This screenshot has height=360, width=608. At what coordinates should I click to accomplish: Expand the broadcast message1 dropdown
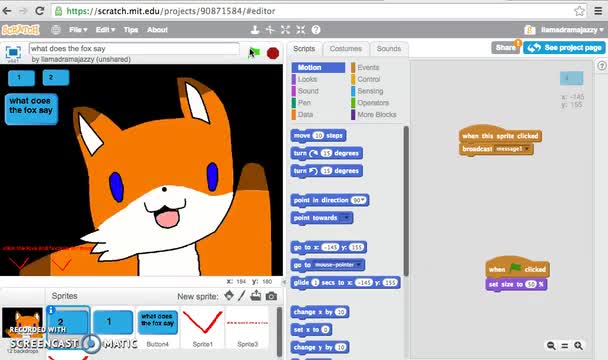tap(527, 149)
